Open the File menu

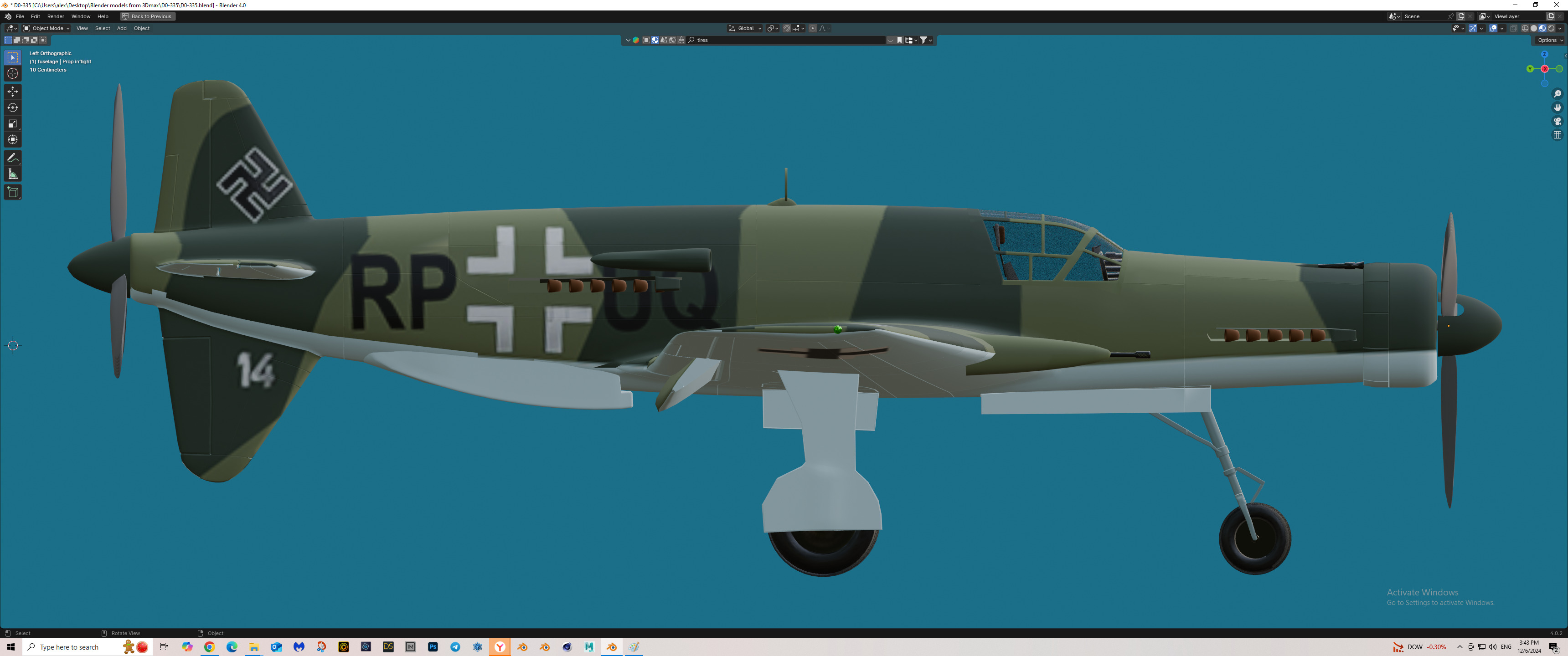coord(20,16)
